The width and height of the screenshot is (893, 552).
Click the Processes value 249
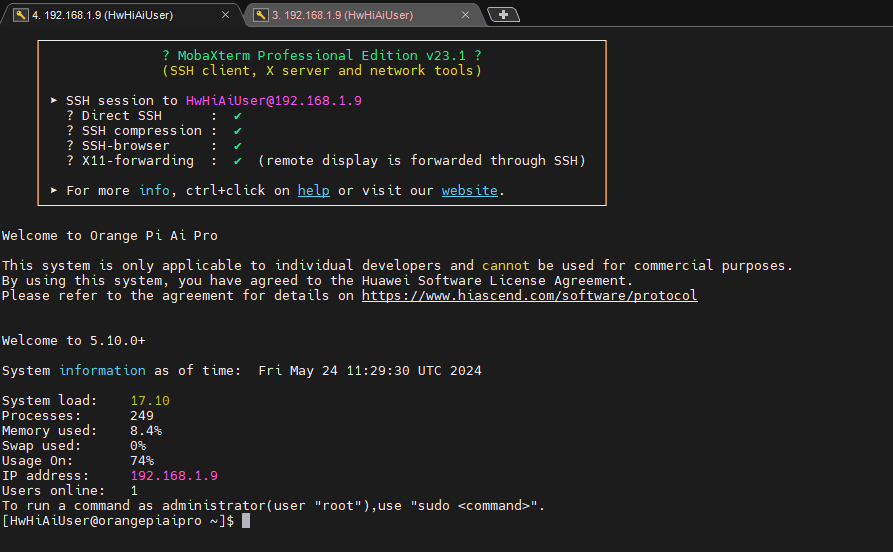pos(142,416)
